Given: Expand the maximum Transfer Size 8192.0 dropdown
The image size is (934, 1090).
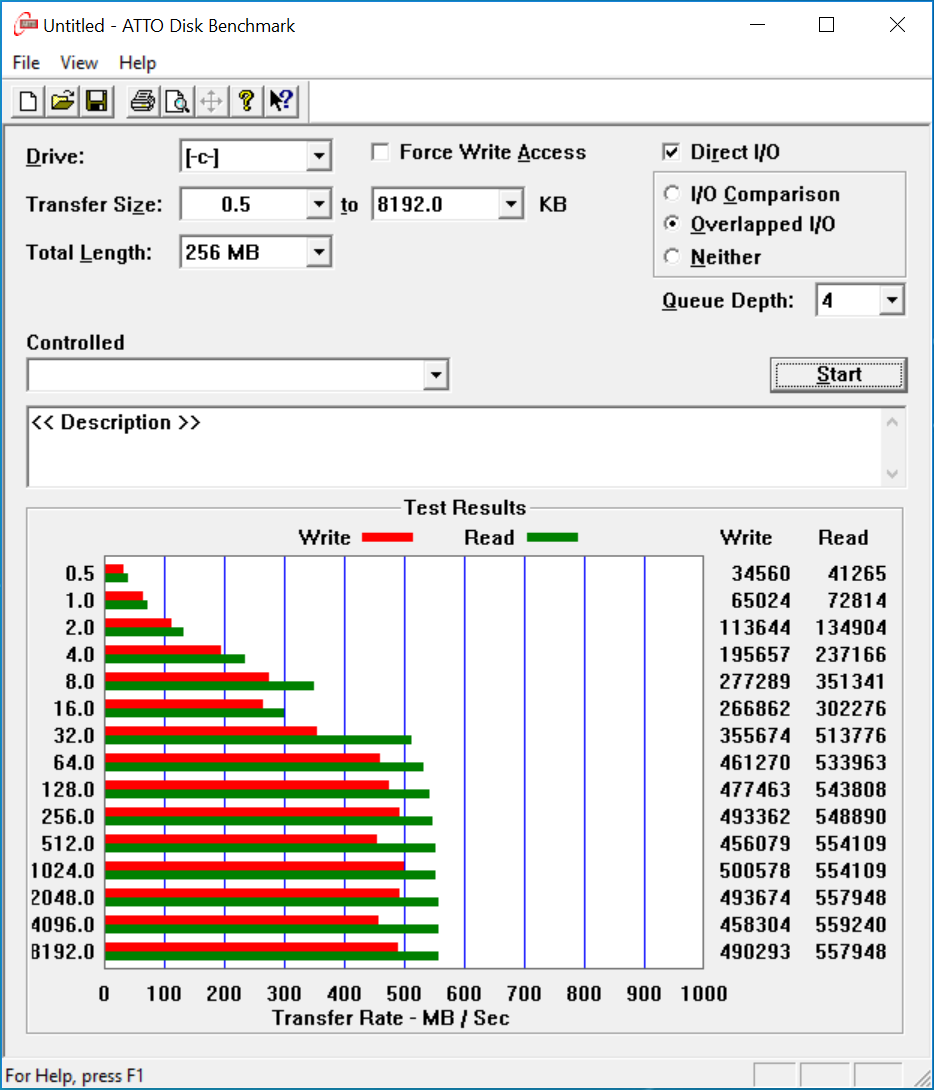Looking at the screenshot, I should pyautogui.click(x=511, y=204).
